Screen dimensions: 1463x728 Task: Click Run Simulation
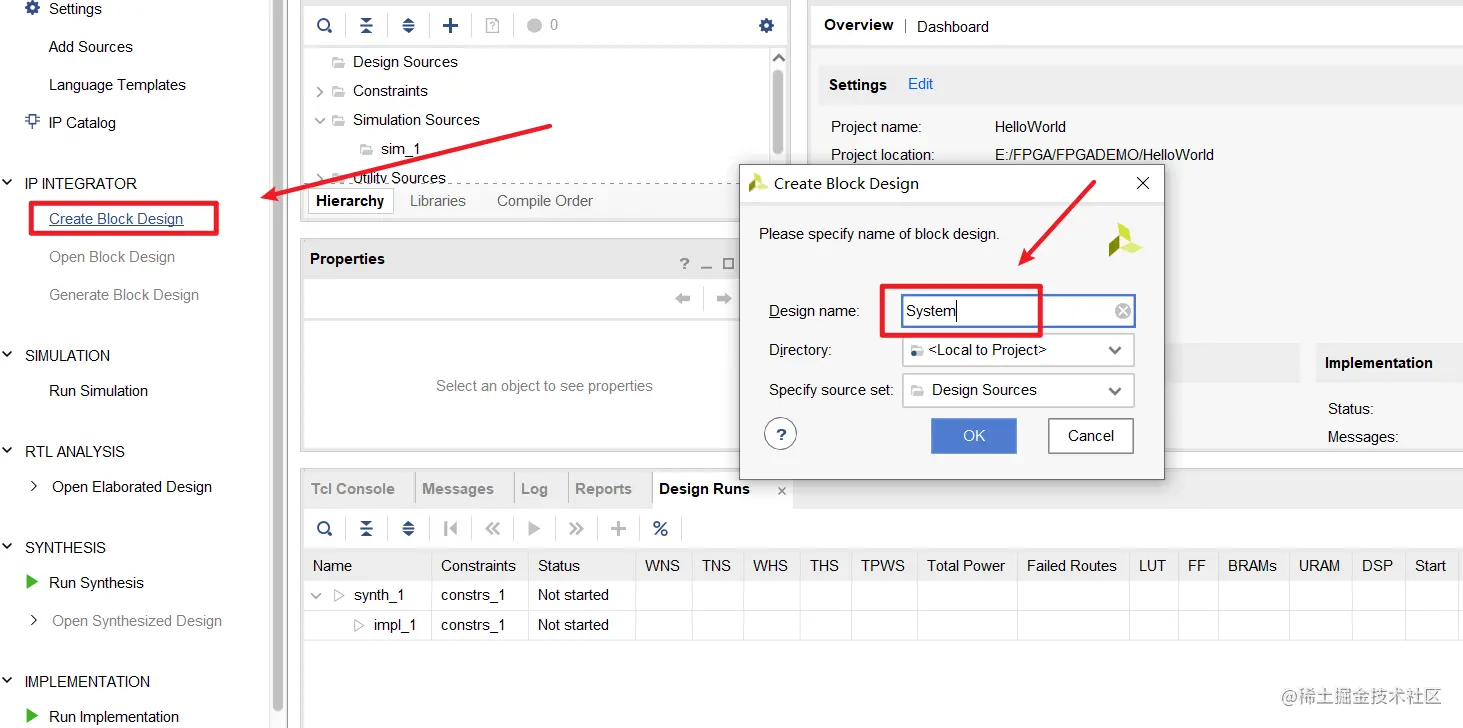click(x=98, y=391)
